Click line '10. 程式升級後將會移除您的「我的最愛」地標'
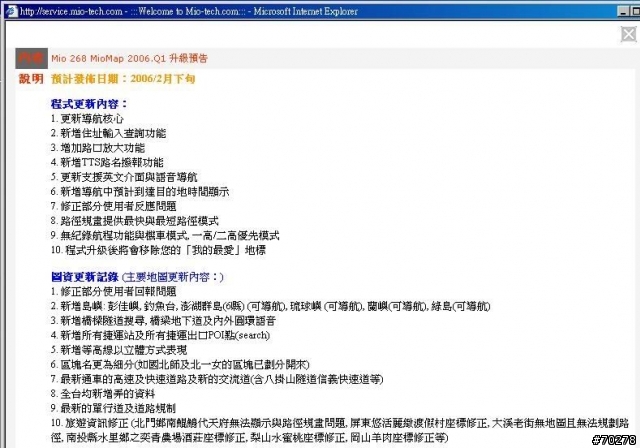640x448 pixels. coord(158,250)
